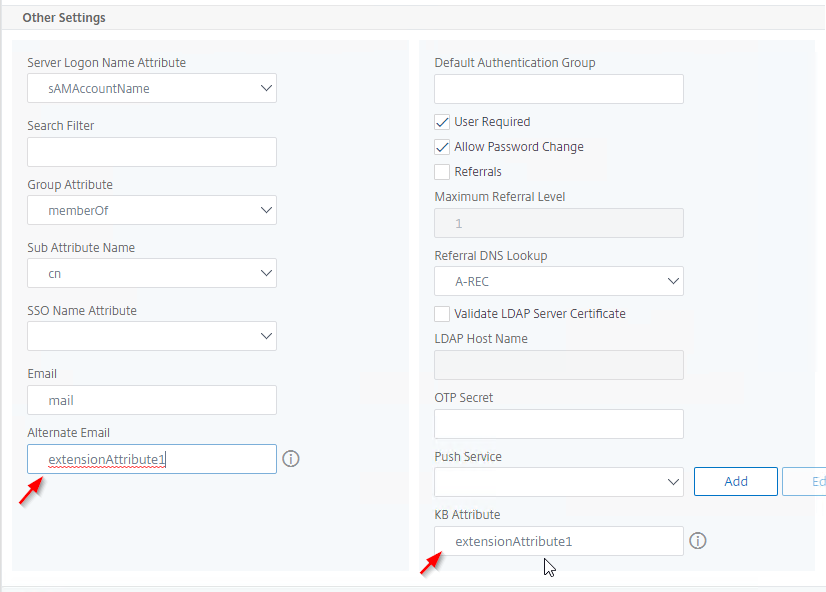Viewport: 826px width, 592px height.
Task: Click info icon beside Alternate Email field
Action: pos(291,459)
